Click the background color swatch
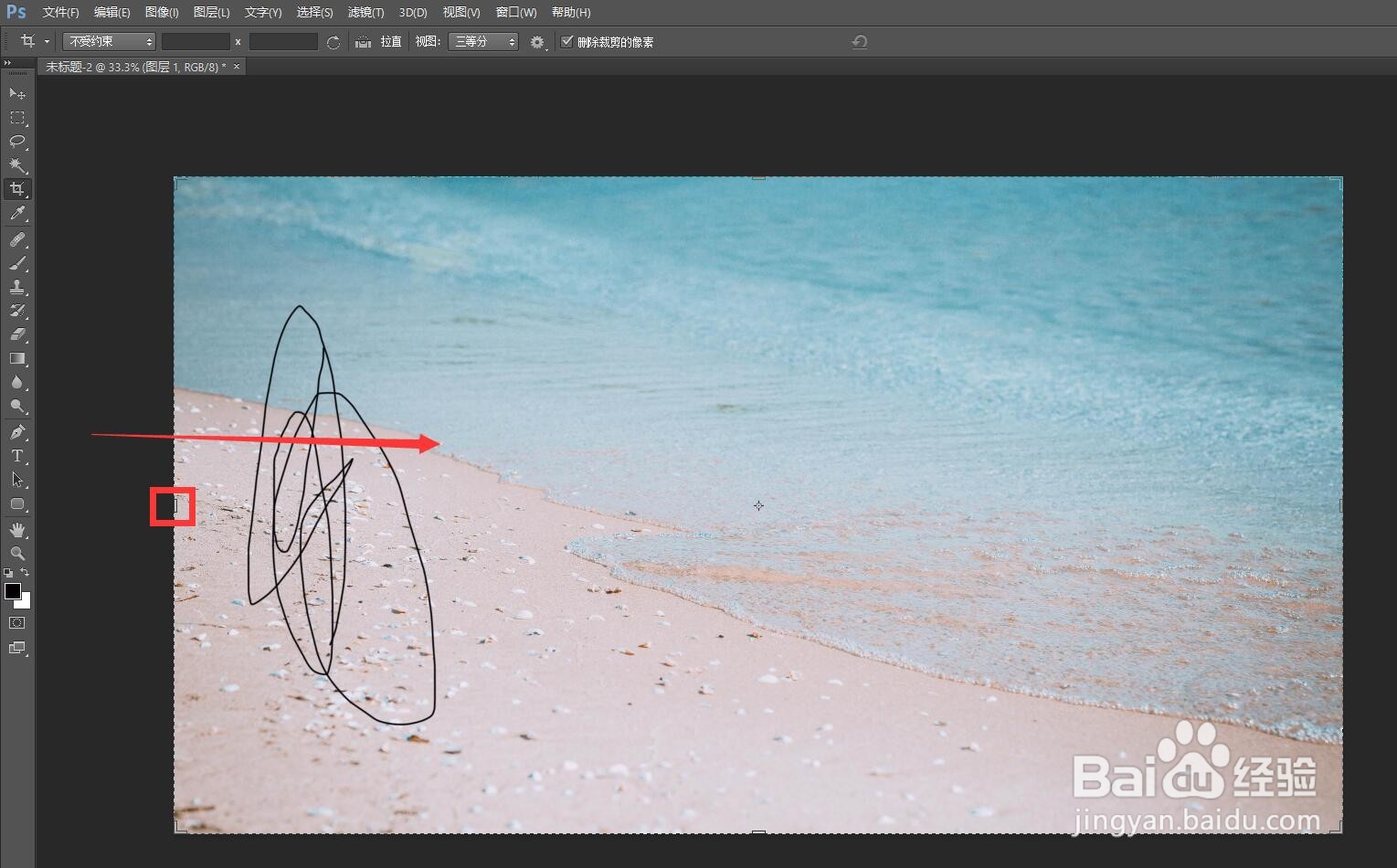 [25, 602]
